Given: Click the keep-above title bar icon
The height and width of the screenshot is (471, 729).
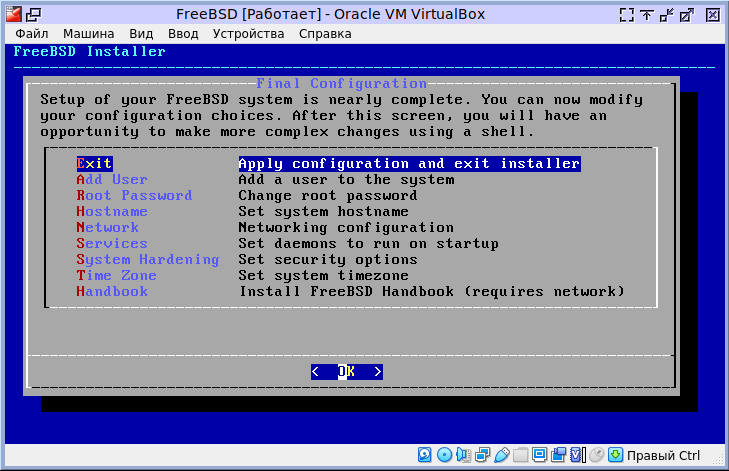Looking at the screenshot, I should click(x=647, y=15).
